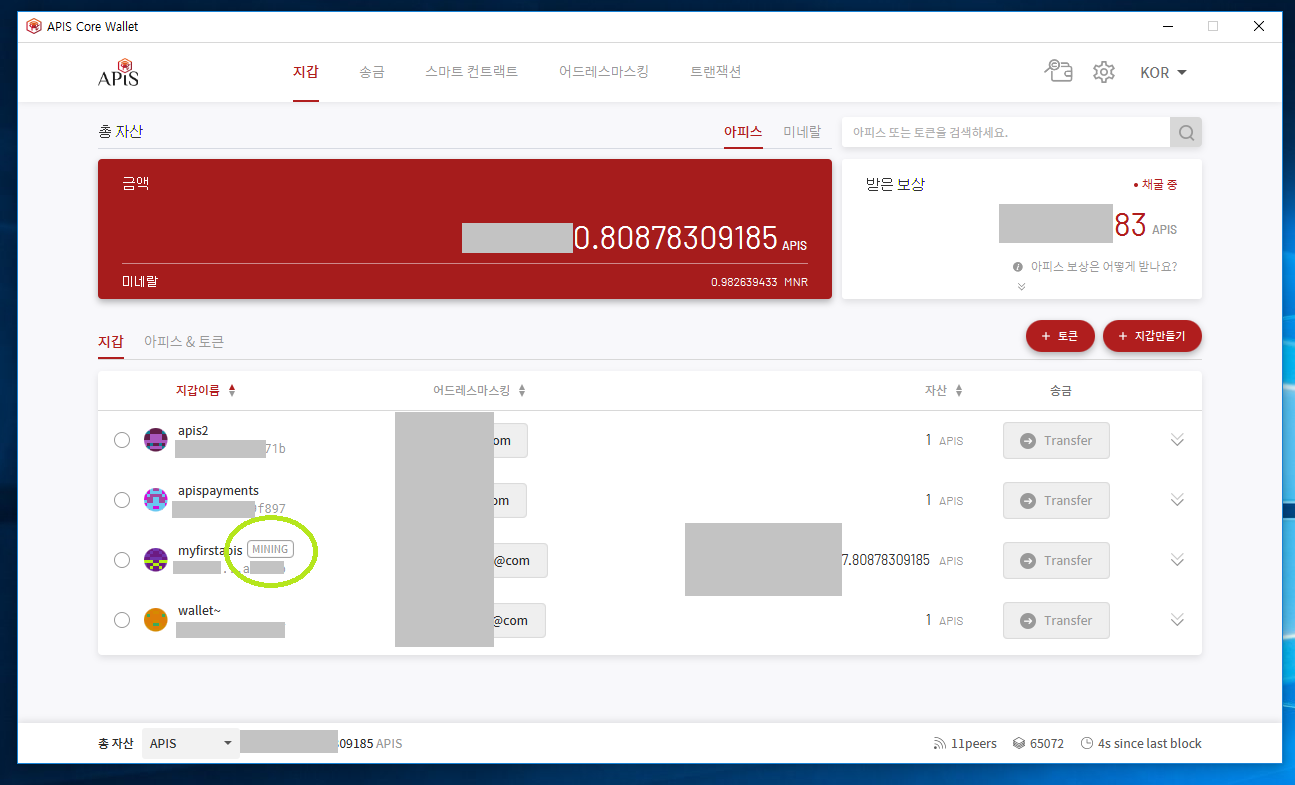Click the APIS Core Wallet title bar icon

35,26
